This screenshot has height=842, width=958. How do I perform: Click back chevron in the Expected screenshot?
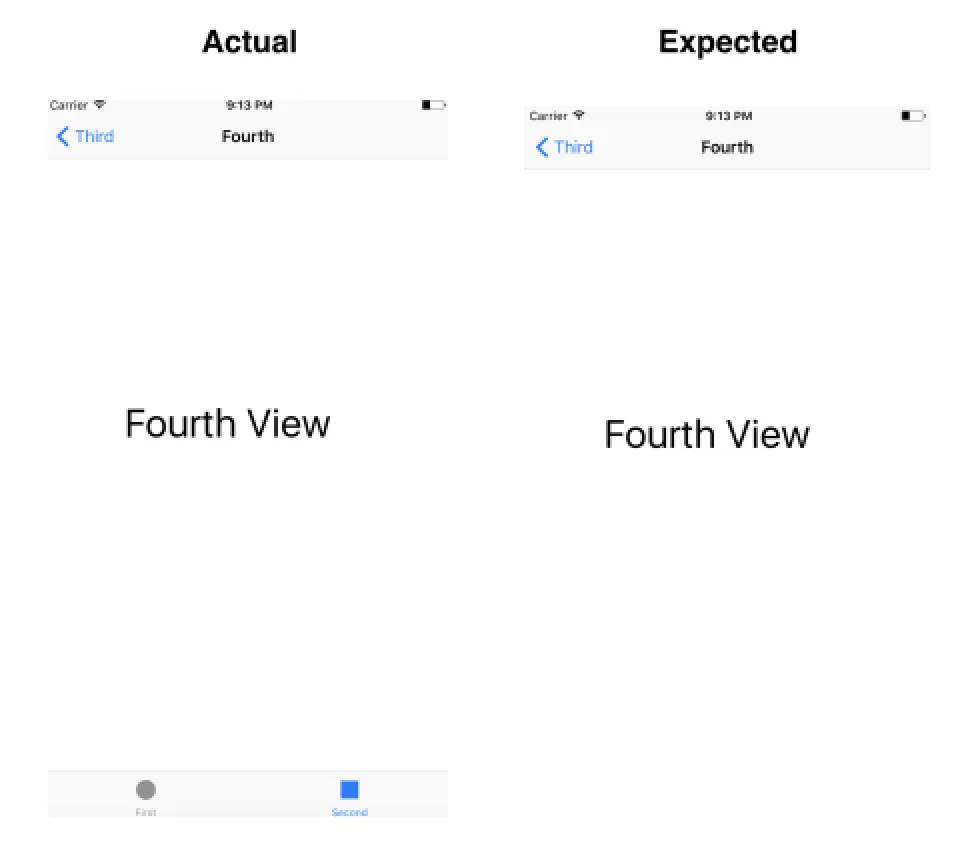point(542,147)
